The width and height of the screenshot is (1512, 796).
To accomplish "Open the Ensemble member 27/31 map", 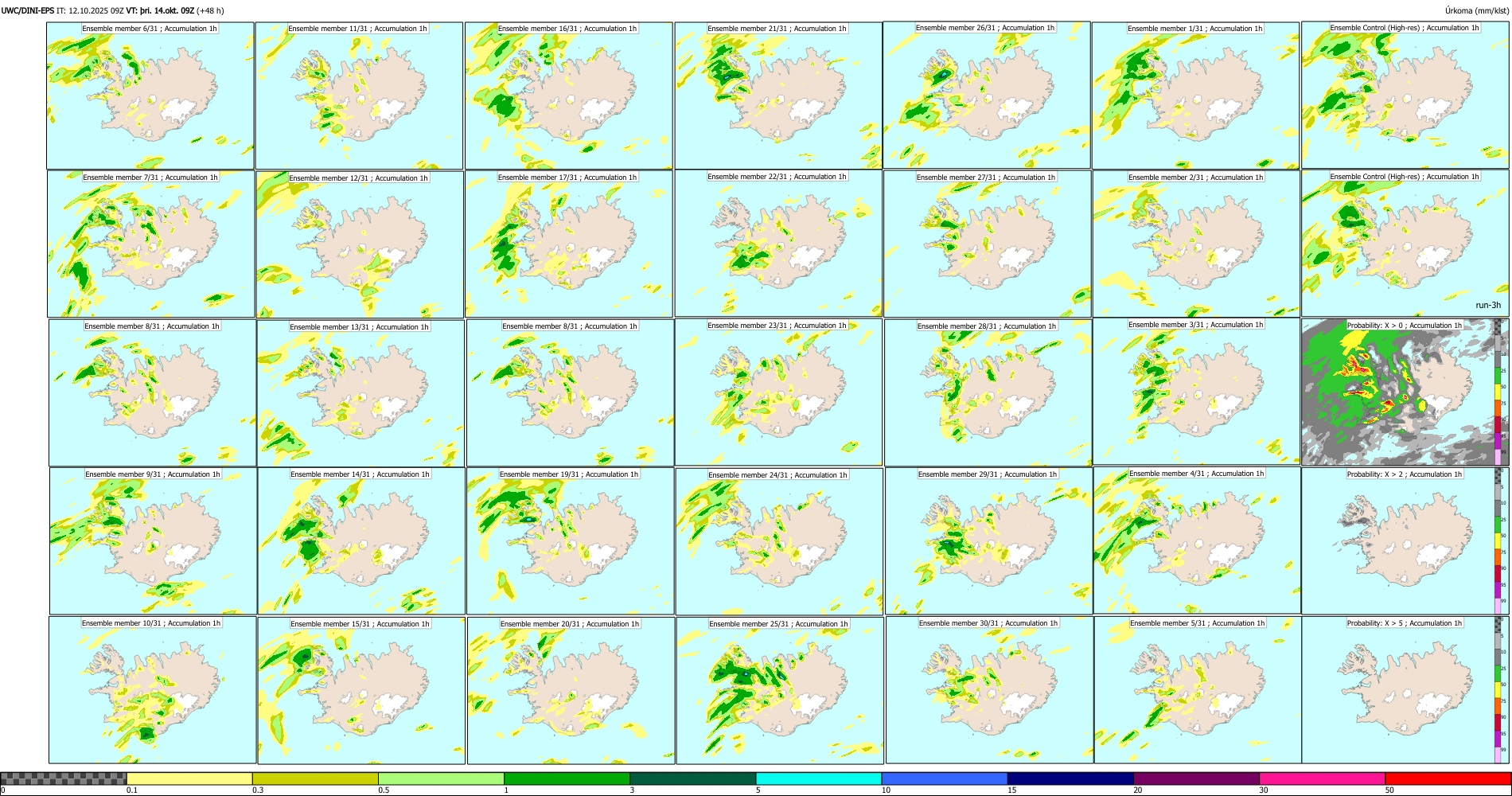I will click(987, 244).
